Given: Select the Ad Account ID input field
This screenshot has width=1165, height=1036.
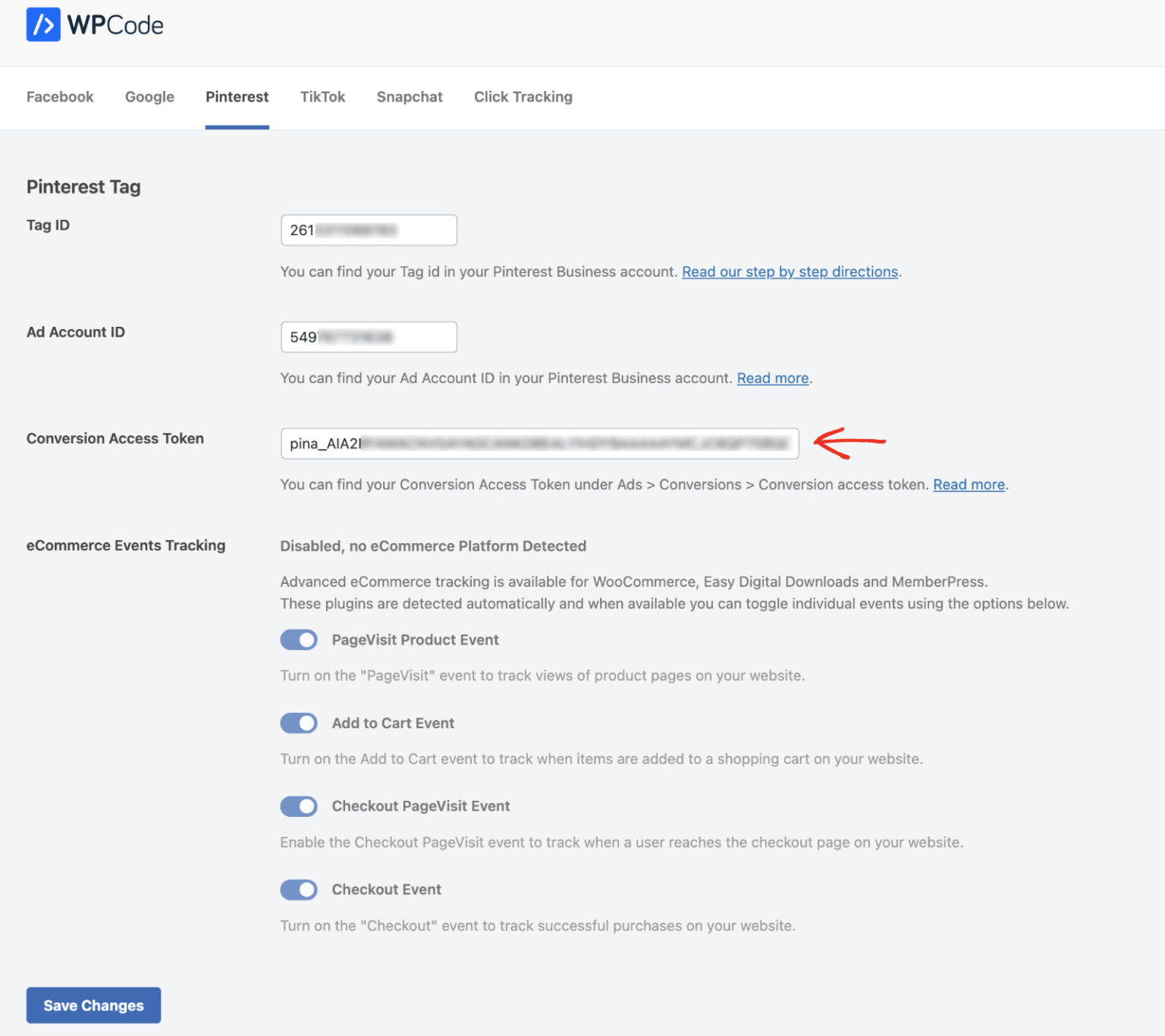Looking at the screenshot, I should [369, 337].
